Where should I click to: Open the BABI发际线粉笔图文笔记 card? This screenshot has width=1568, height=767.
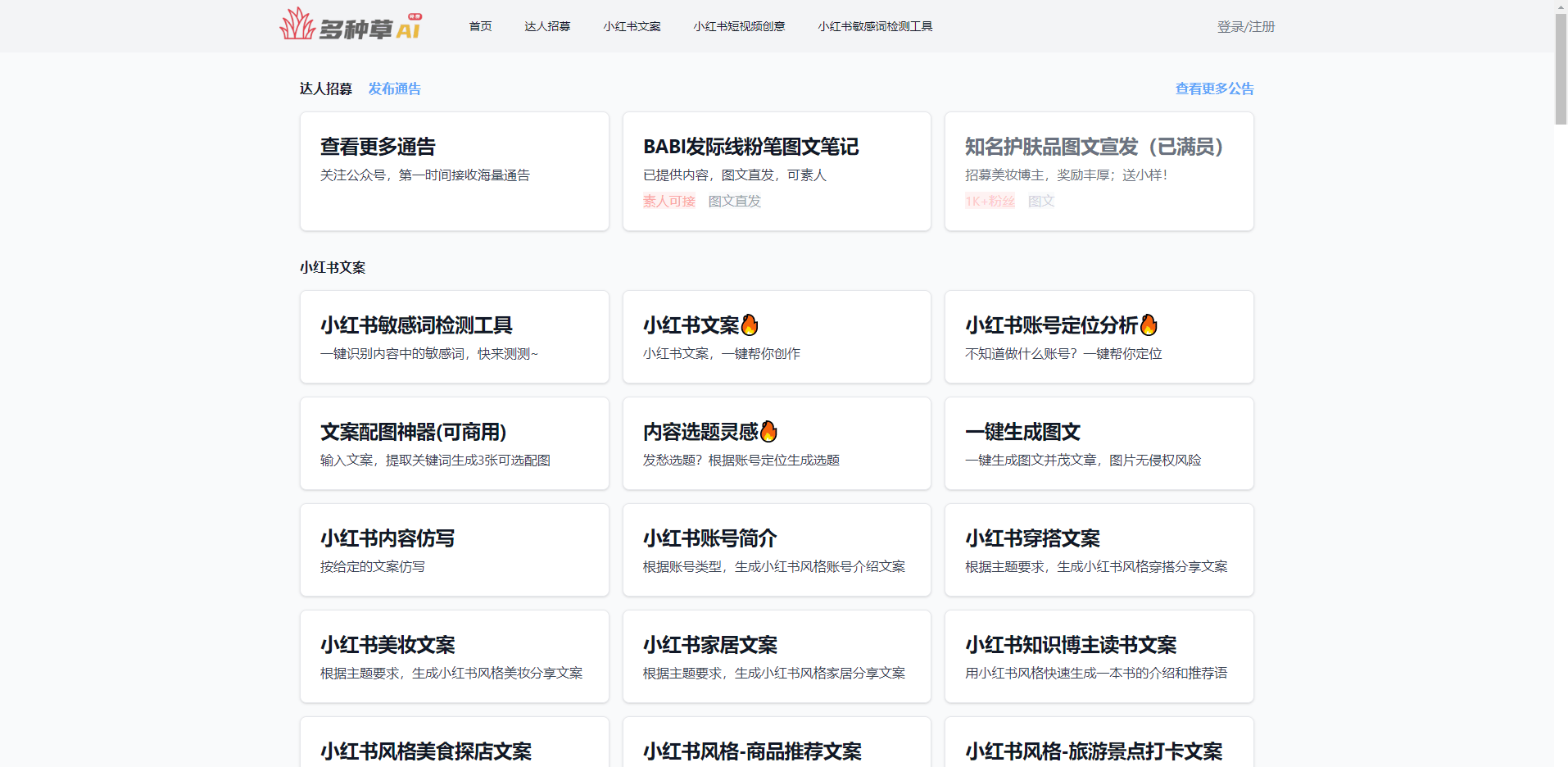pyautogui.click(x=776, y=171)
